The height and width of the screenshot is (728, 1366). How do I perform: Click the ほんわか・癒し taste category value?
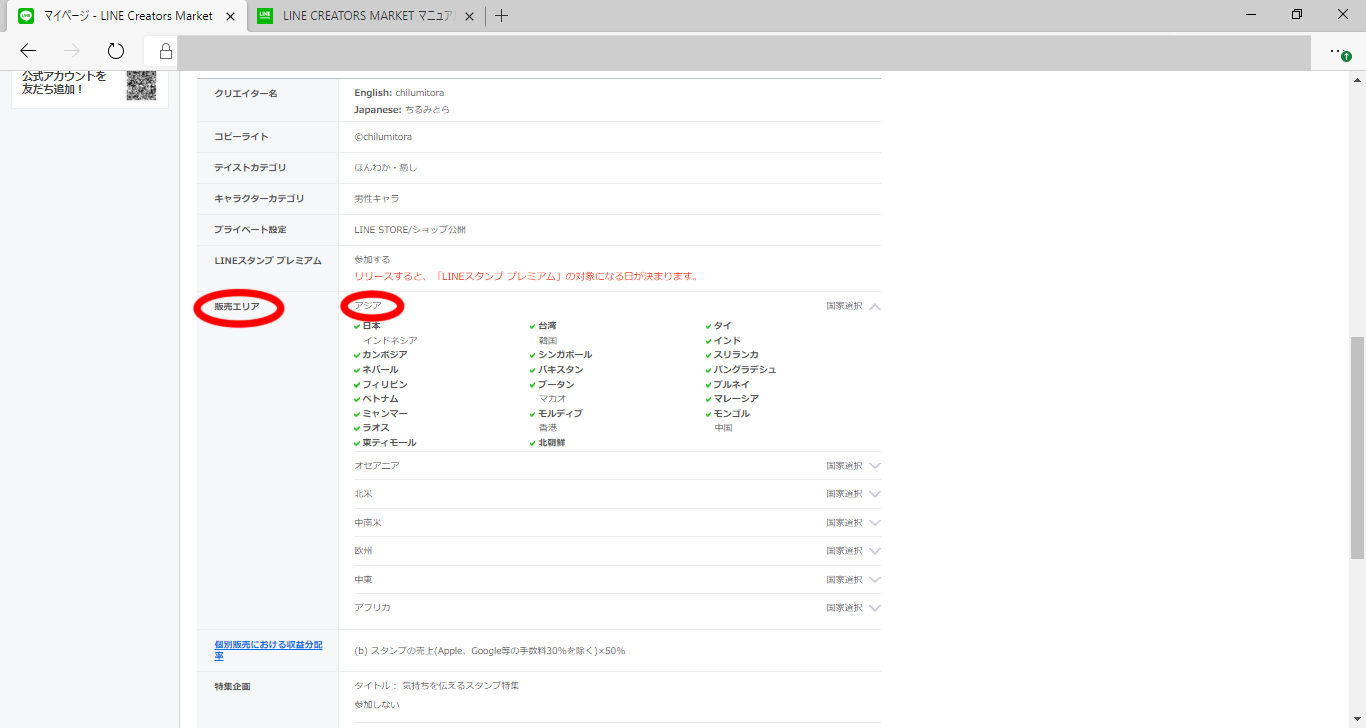coord(386,168)
